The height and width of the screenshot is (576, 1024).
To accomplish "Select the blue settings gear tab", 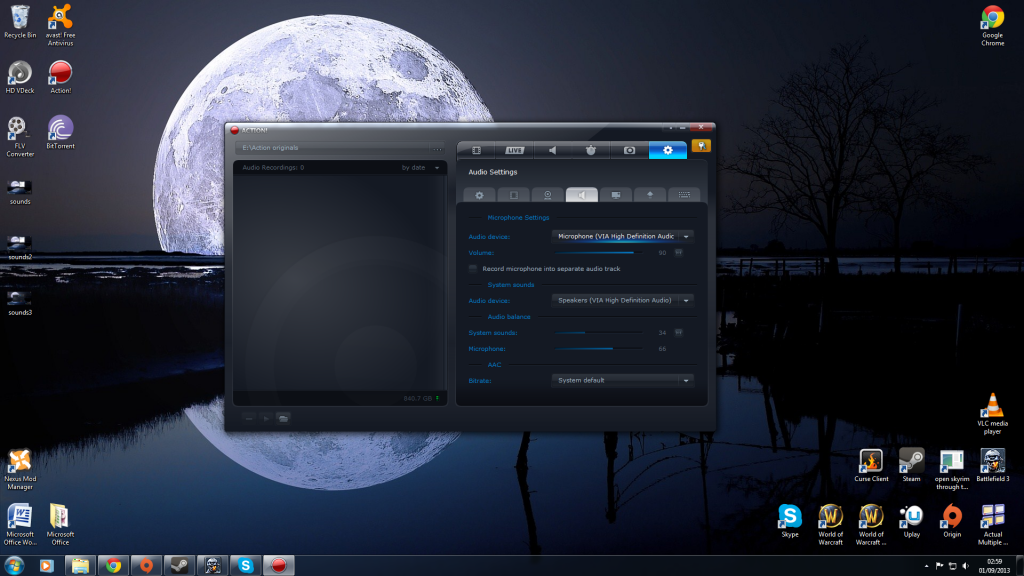I will coord(667,150).
